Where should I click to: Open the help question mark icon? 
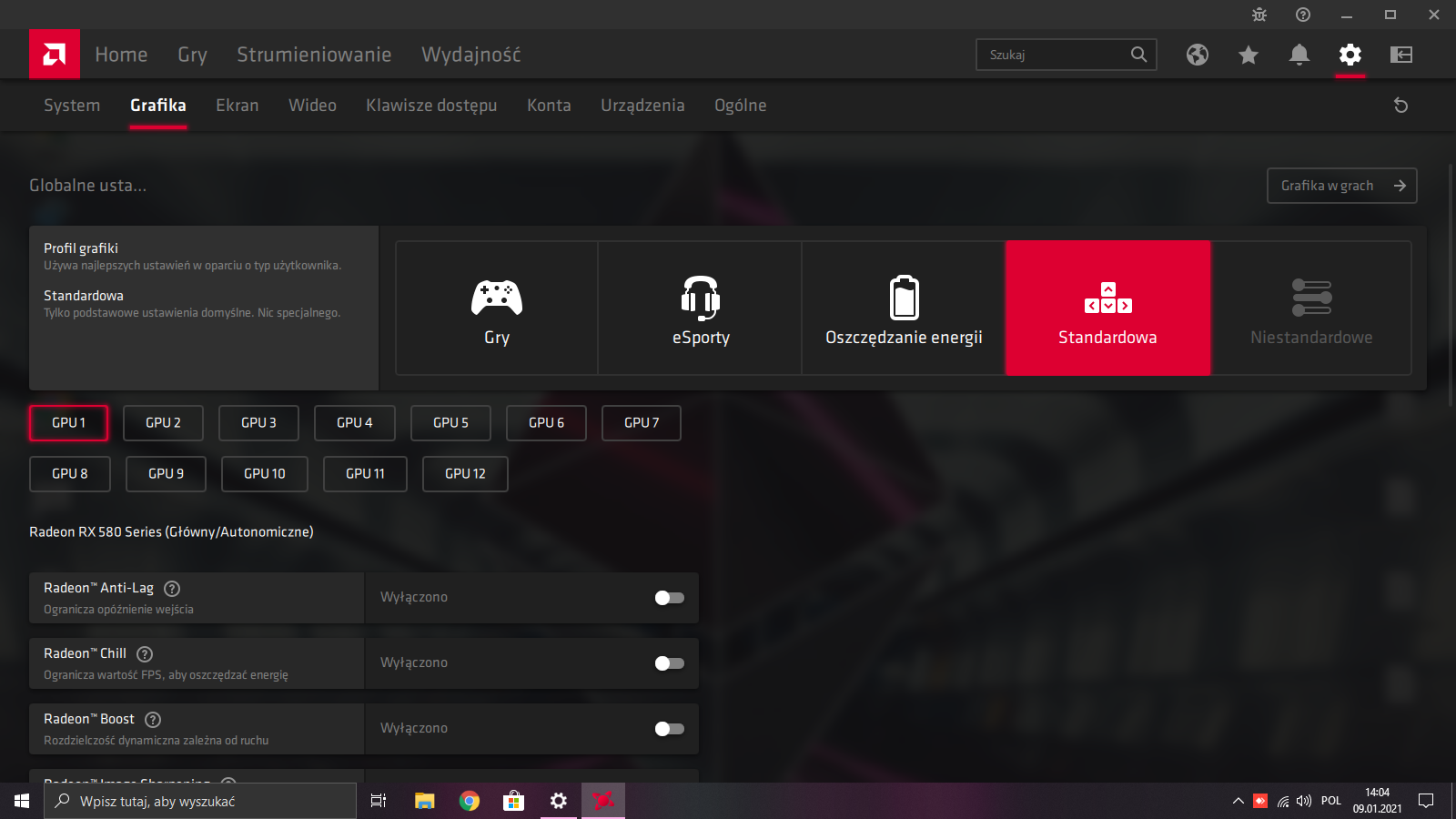click(1303, 15)
